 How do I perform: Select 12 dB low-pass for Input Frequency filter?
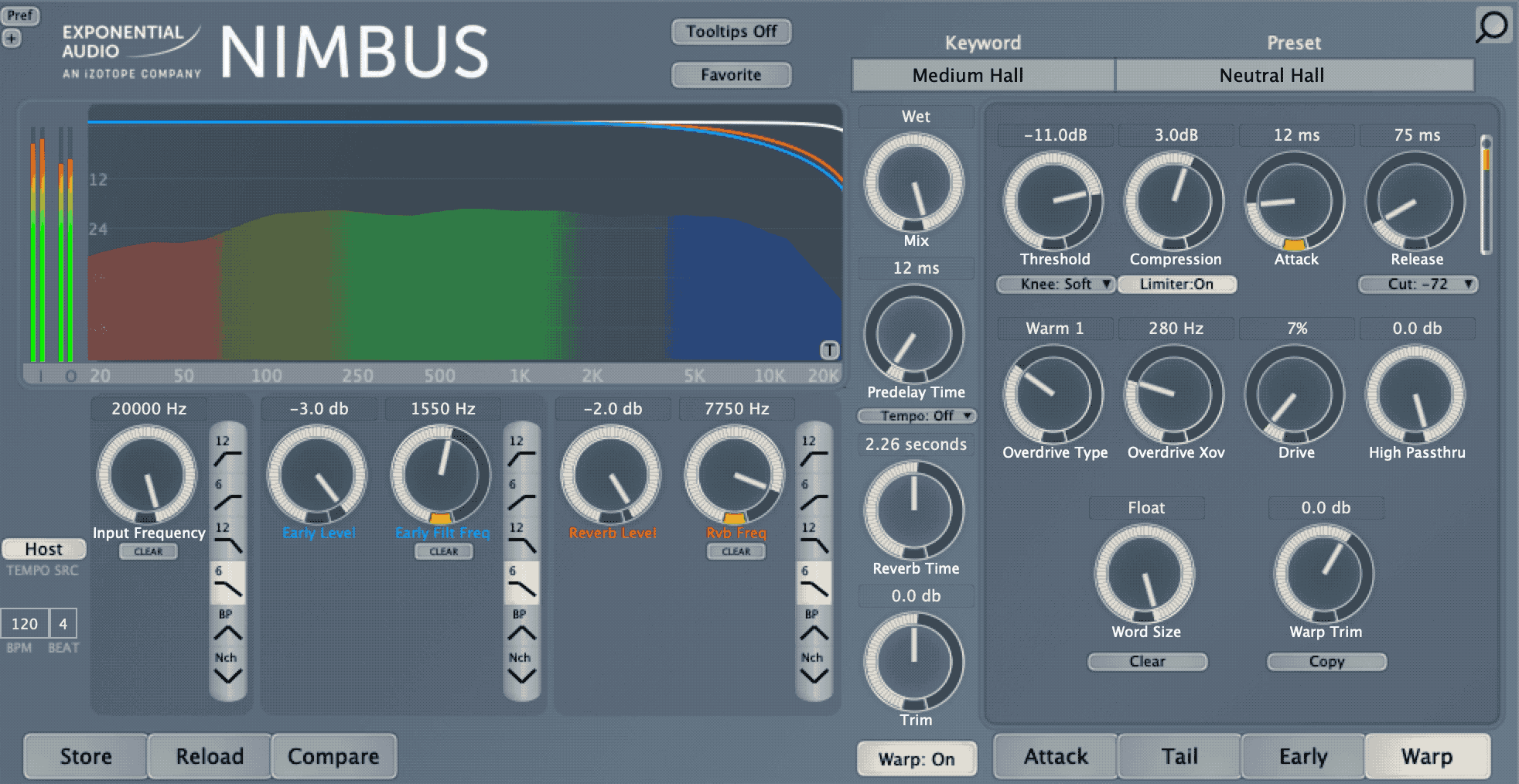click(227, 538)
